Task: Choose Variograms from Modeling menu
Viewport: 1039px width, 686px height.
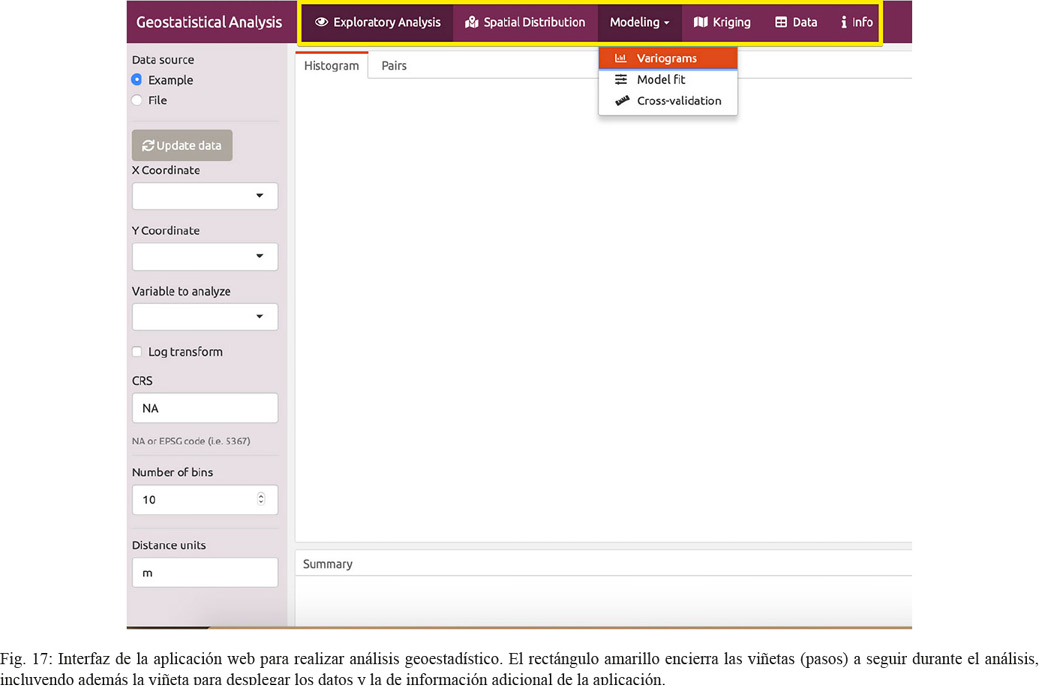Action: [x=668, y=58]
